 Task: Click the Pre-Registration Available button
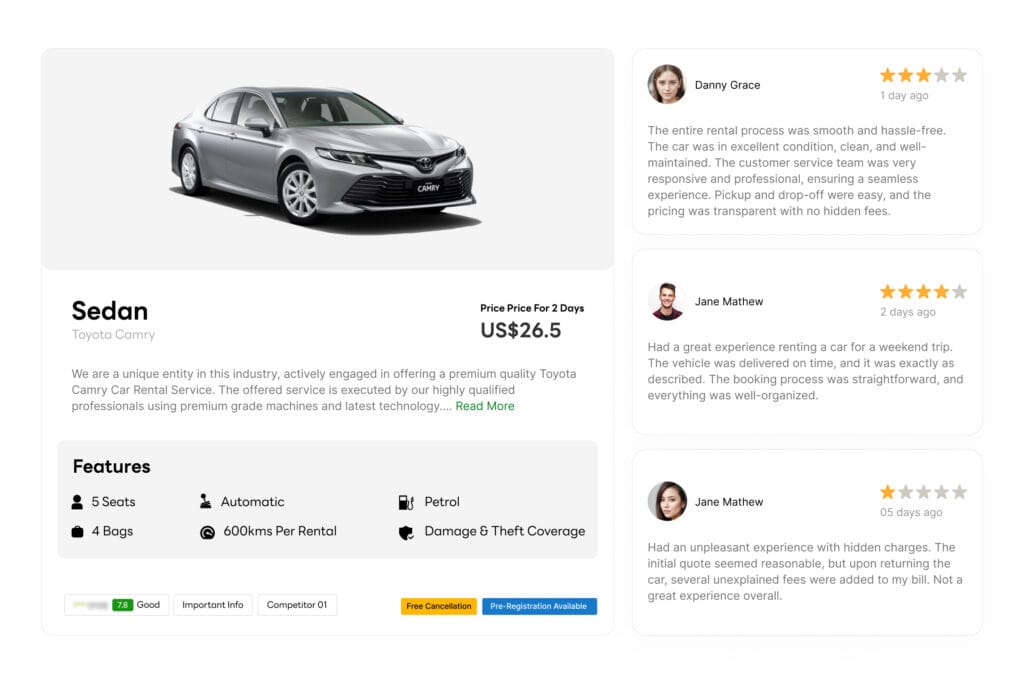(x=539, y=606)
